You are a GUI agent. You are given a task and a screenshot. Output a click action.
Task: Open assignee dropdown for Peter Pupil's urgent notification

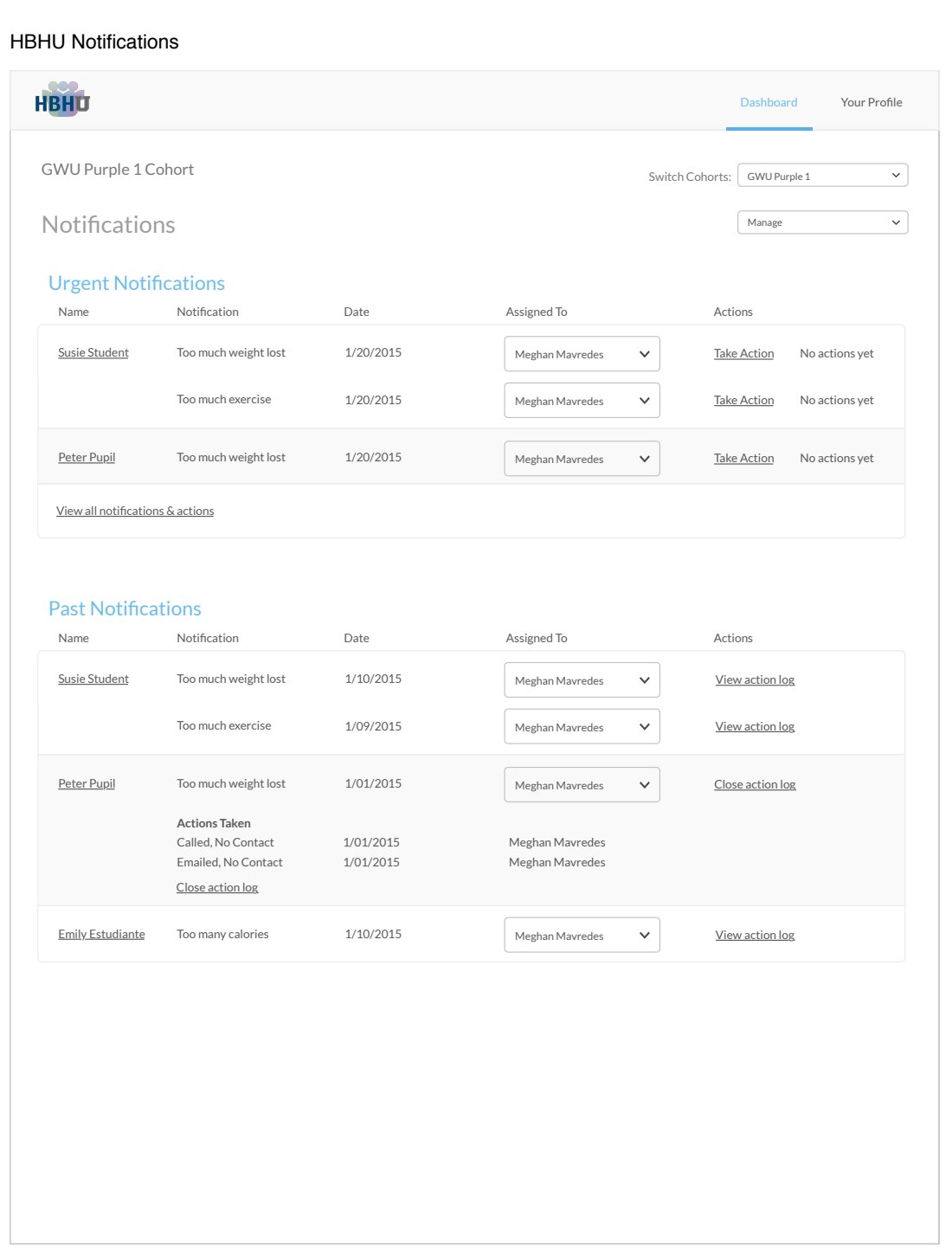click(x=582, y=459)
